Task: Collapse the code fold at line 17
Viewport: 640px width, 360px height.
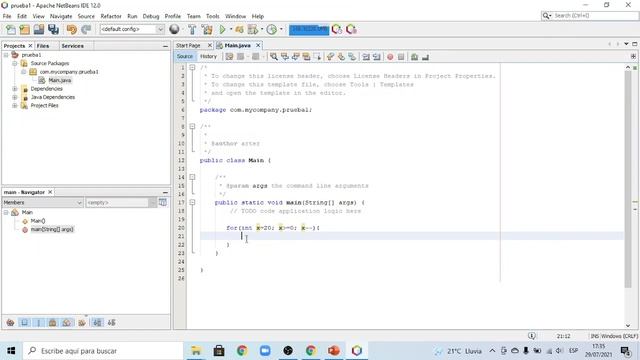Action: (x=192, y=202)
